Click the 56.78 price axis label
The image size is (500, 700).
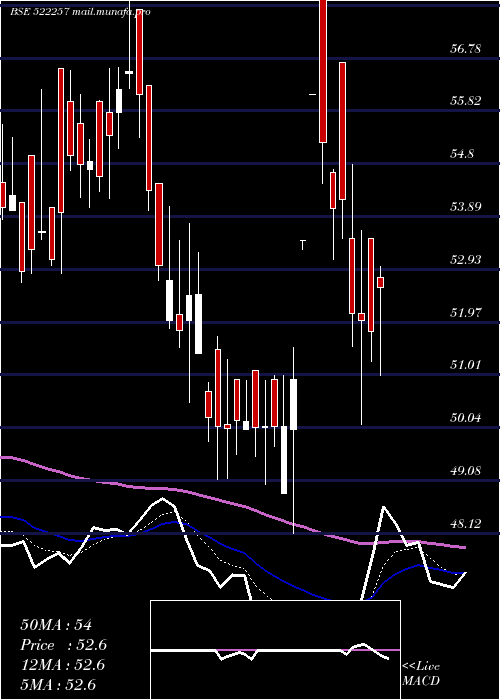point(466,48)
